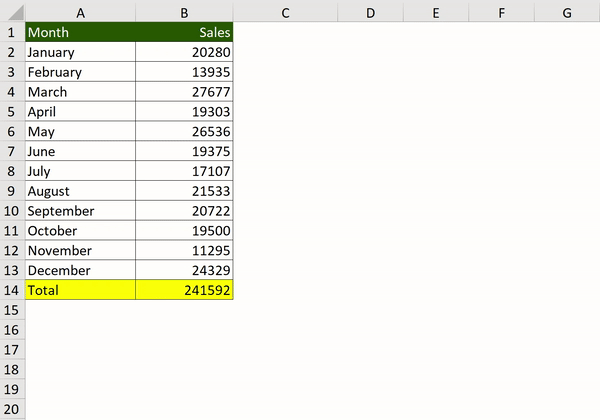Click sales value 13935

tap(184, 72)
